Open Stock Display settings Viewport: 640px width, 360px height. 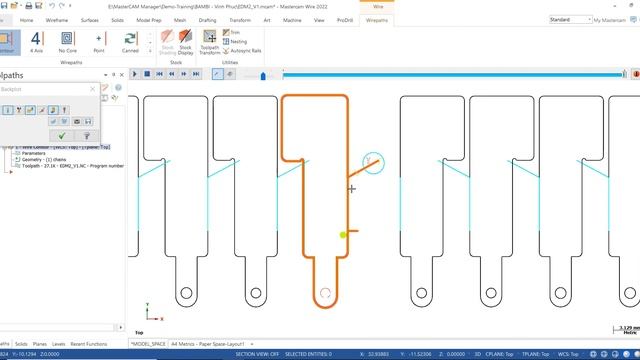(x=186, y=42)
